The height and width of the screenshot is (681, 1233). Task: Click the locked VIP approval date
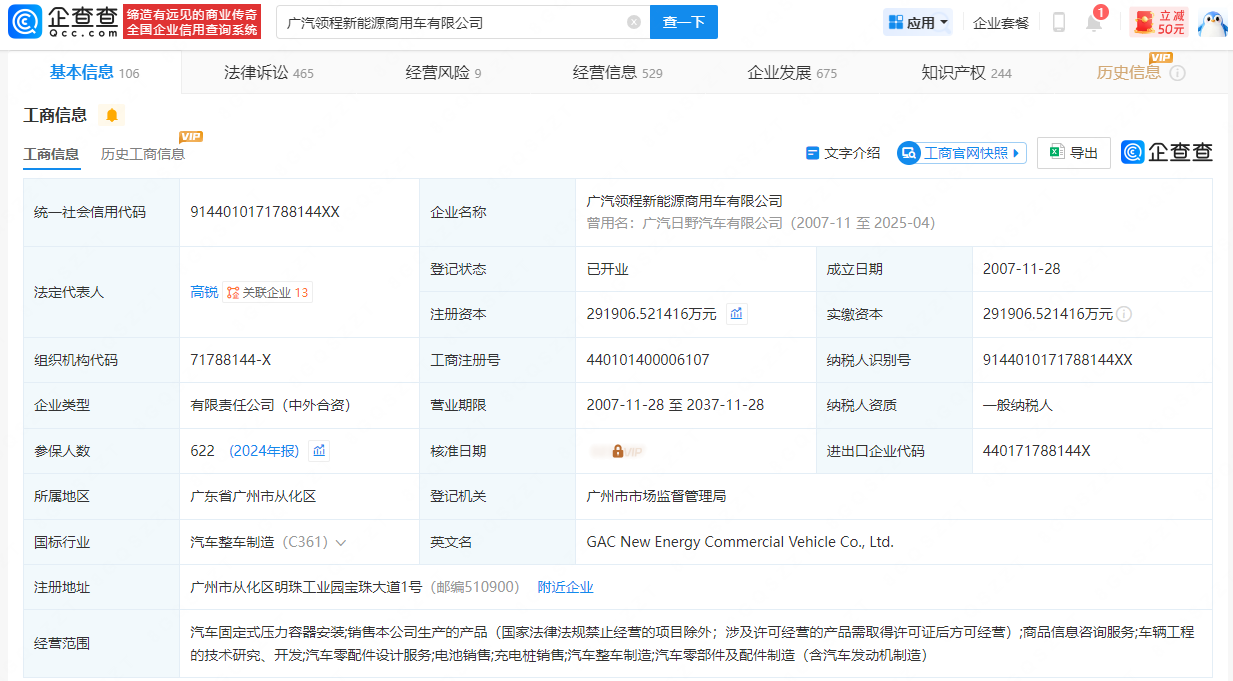click(617, 451)
